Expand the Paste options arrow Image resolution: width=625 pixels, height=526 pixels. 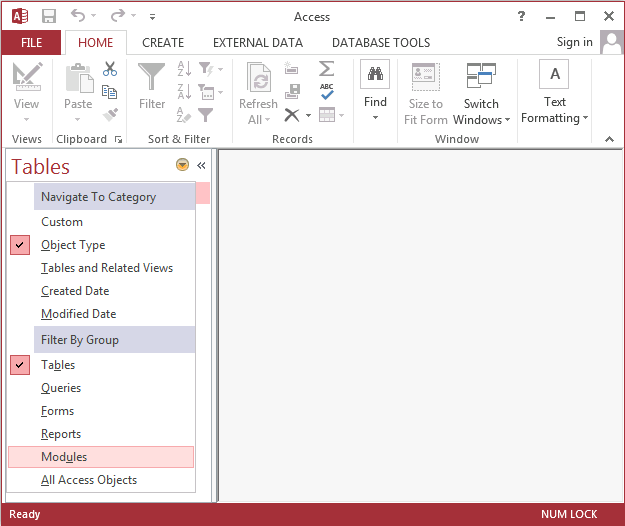tap(77, 119)
